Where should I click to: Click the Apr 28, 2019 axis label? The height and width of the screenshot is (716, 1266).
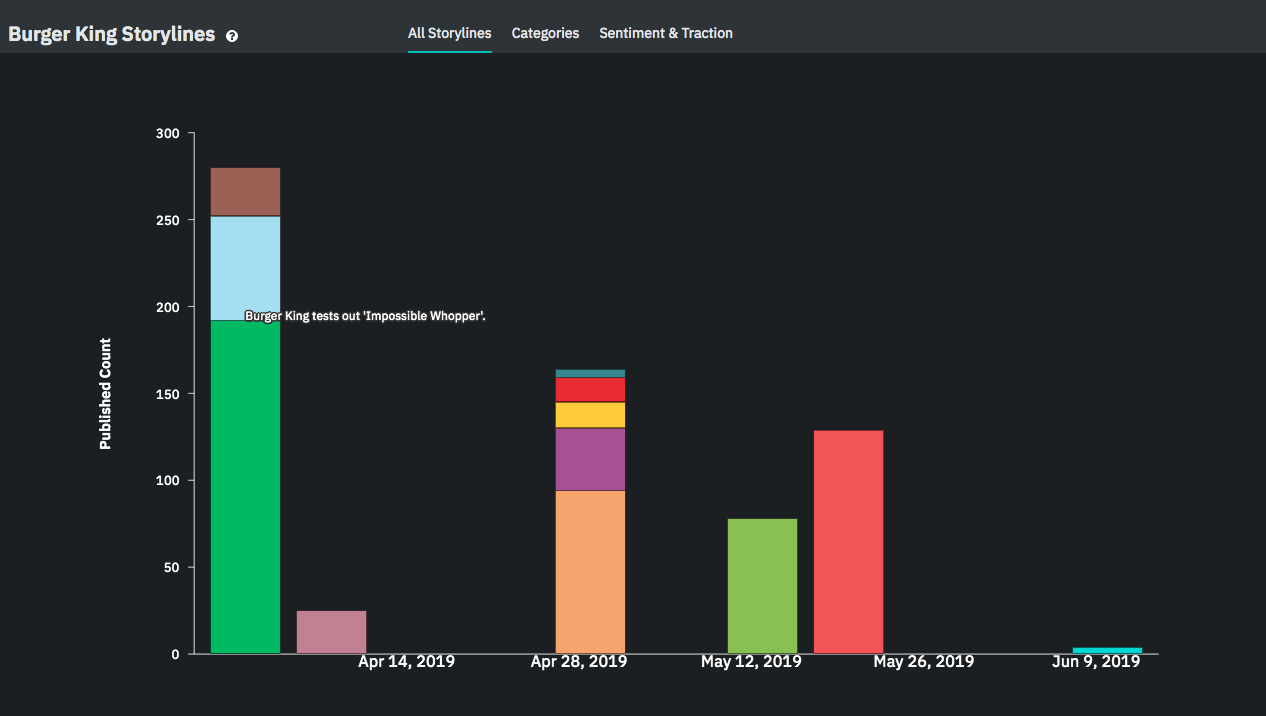[579, 662]
